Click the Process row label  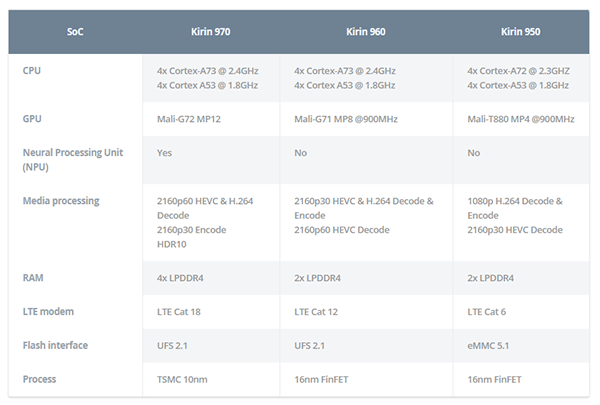pyautogui.click(x=39, y=379)
